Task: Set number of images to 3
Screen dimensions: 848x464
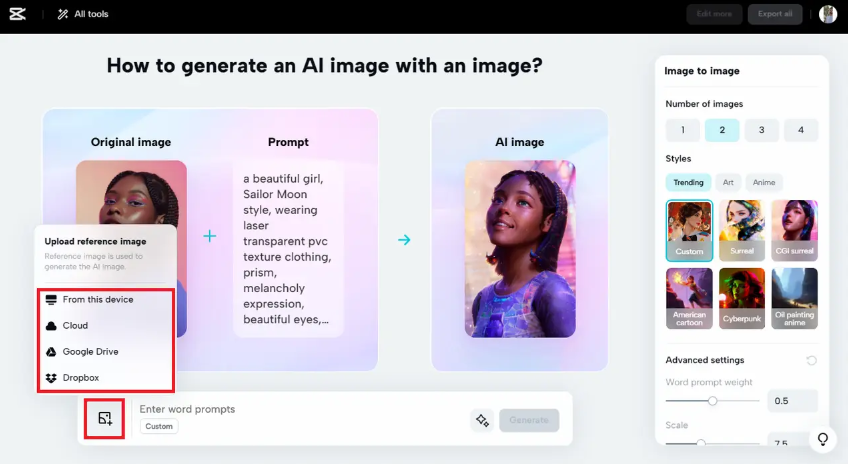Action: tap(761, 130)
